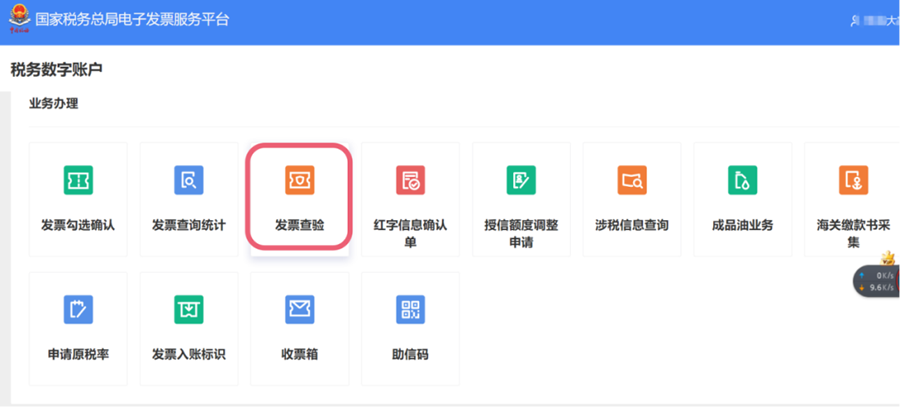900x407 pixels.
Task: Click the 海关缴款书采集 anchor icon
Action: tap(853, 180)
